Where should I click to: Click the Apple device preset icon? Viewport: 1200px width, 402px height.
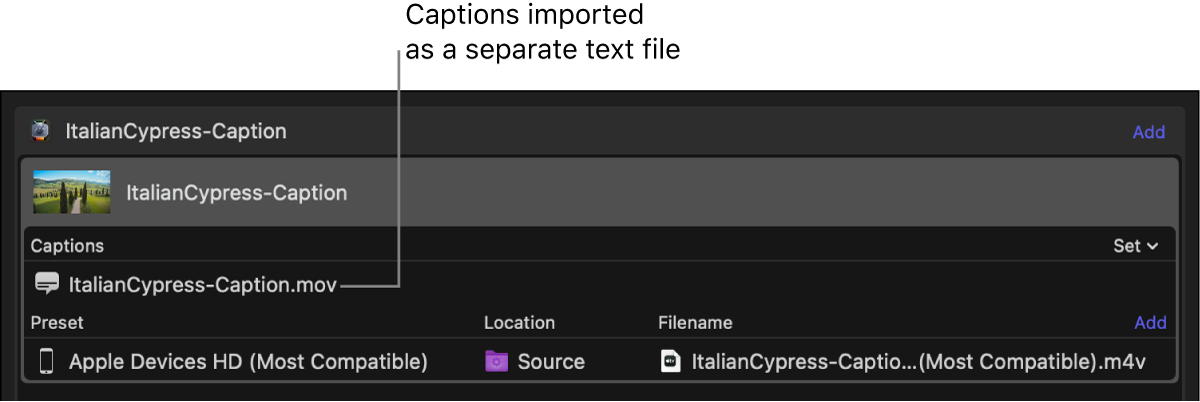pos(46,362)
